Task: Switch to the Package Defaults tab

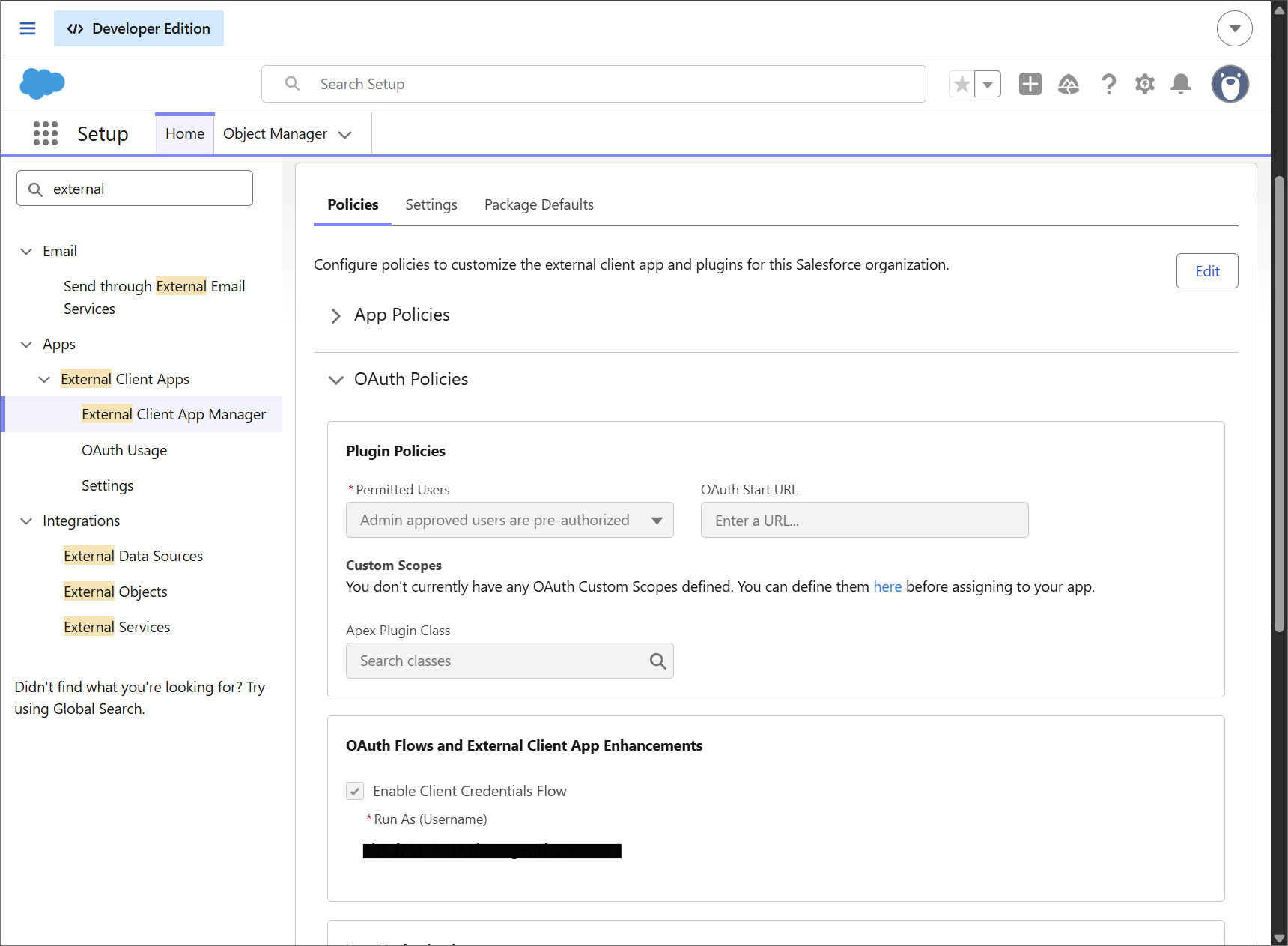Action: (539, 204)
